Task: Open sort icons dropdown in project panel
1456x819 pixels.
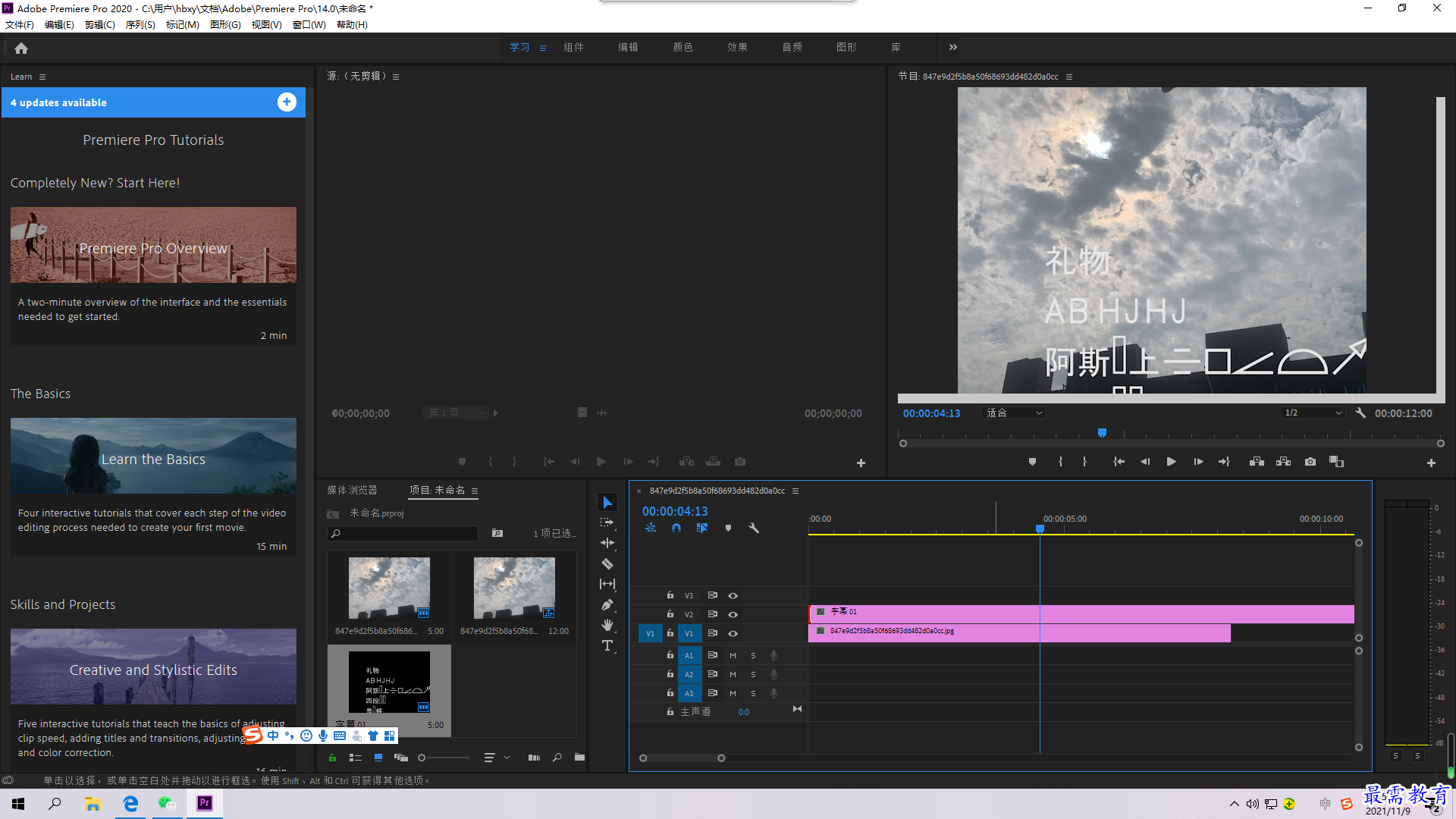Action: [x=497, y=758]
